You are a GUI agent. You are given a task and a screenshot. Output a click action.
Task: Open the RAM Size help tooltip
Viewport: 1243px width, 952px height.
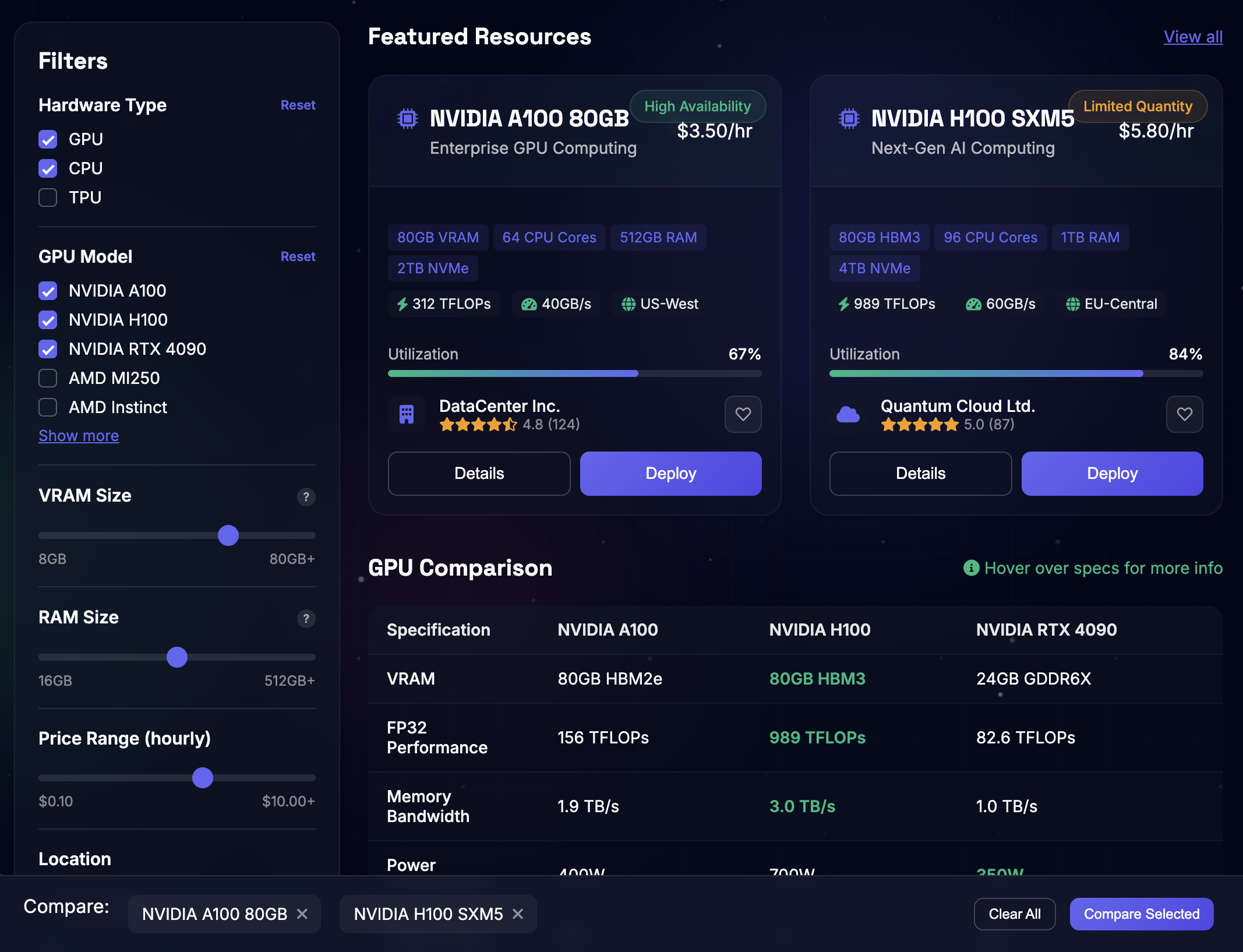306,619
